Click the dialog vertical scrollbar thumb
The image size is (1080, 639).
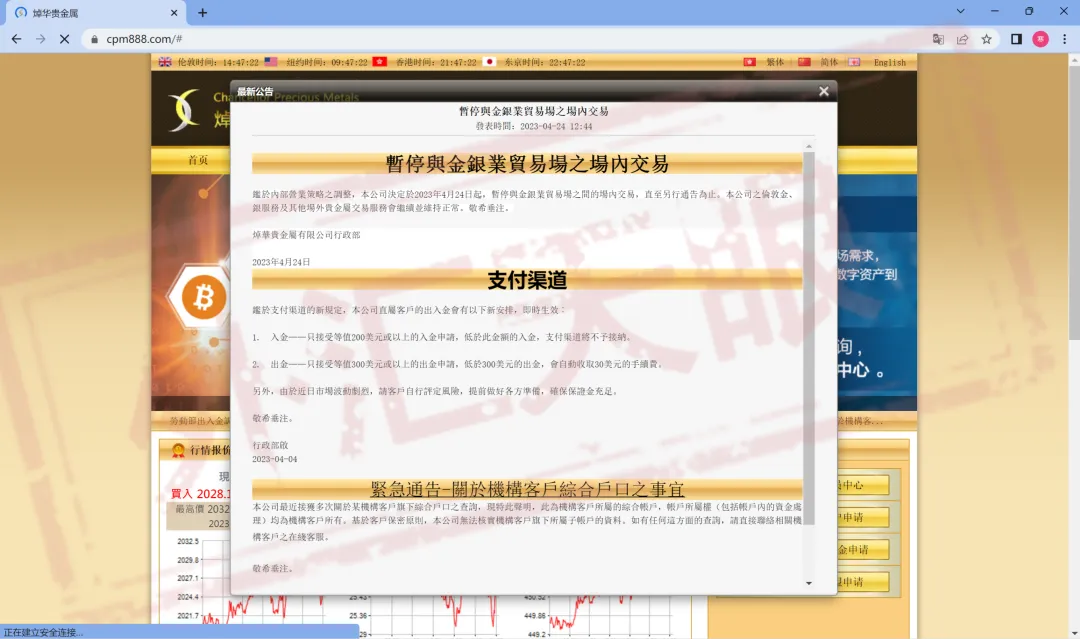click(809, 337)
